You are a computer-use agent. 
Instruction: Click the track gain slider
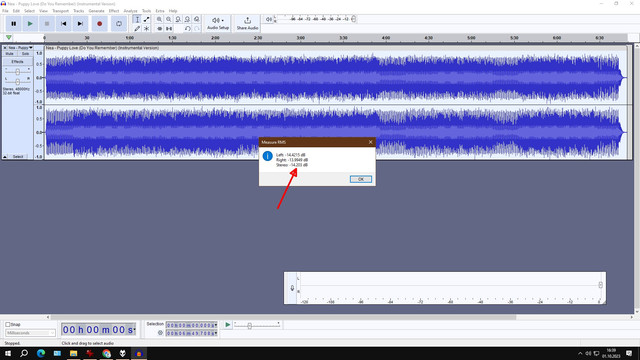18,72
